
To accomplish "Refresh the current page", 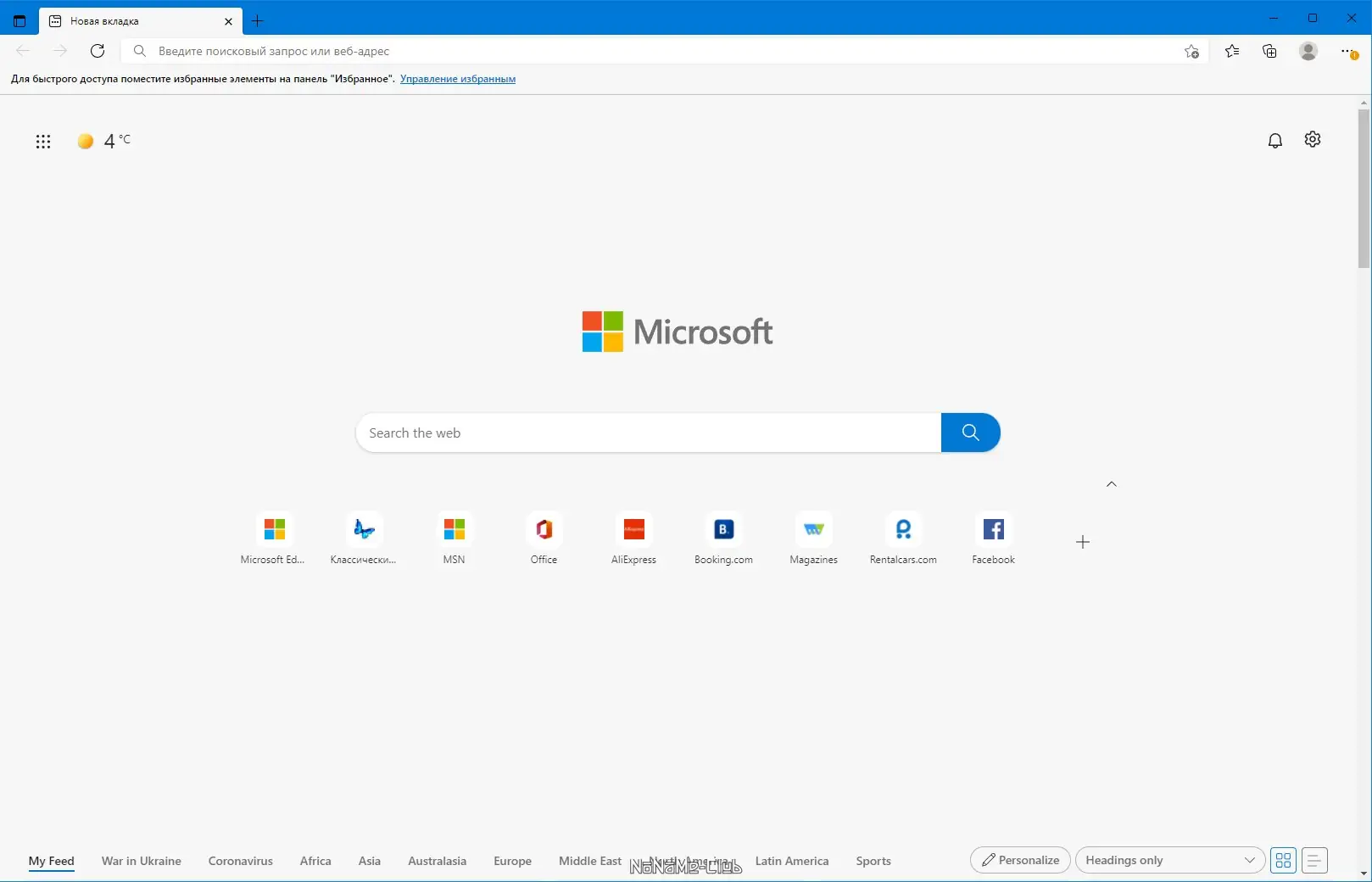I will coord(98,51).
